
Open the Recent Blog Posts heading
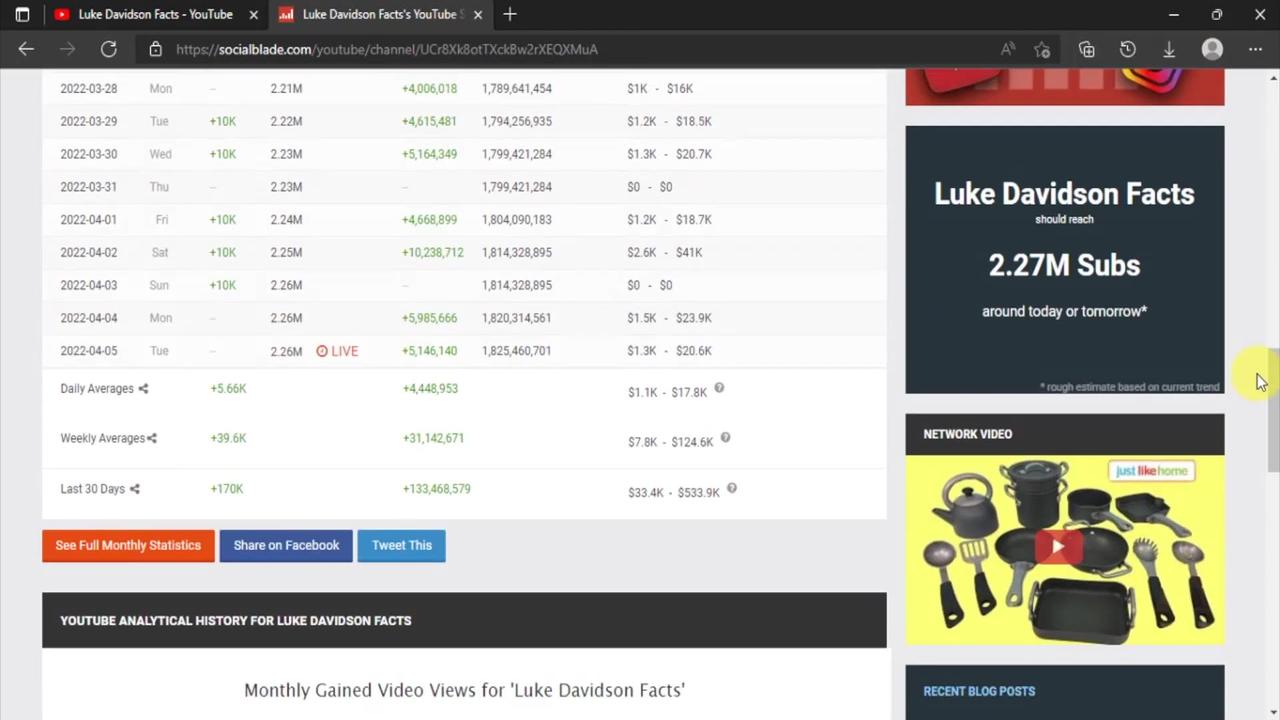(979, 691)
